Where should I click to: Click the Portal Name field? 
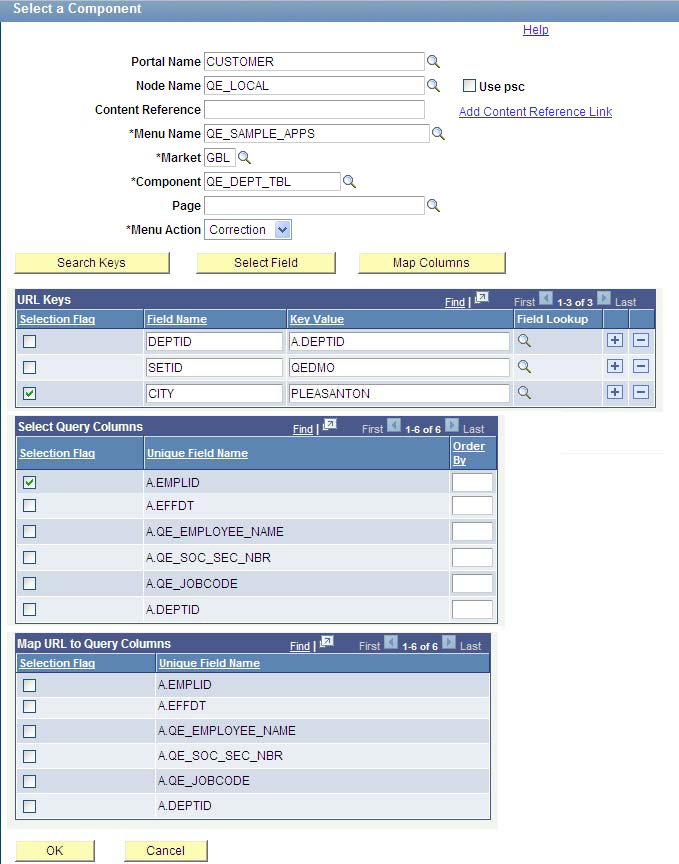pos(314,62)
